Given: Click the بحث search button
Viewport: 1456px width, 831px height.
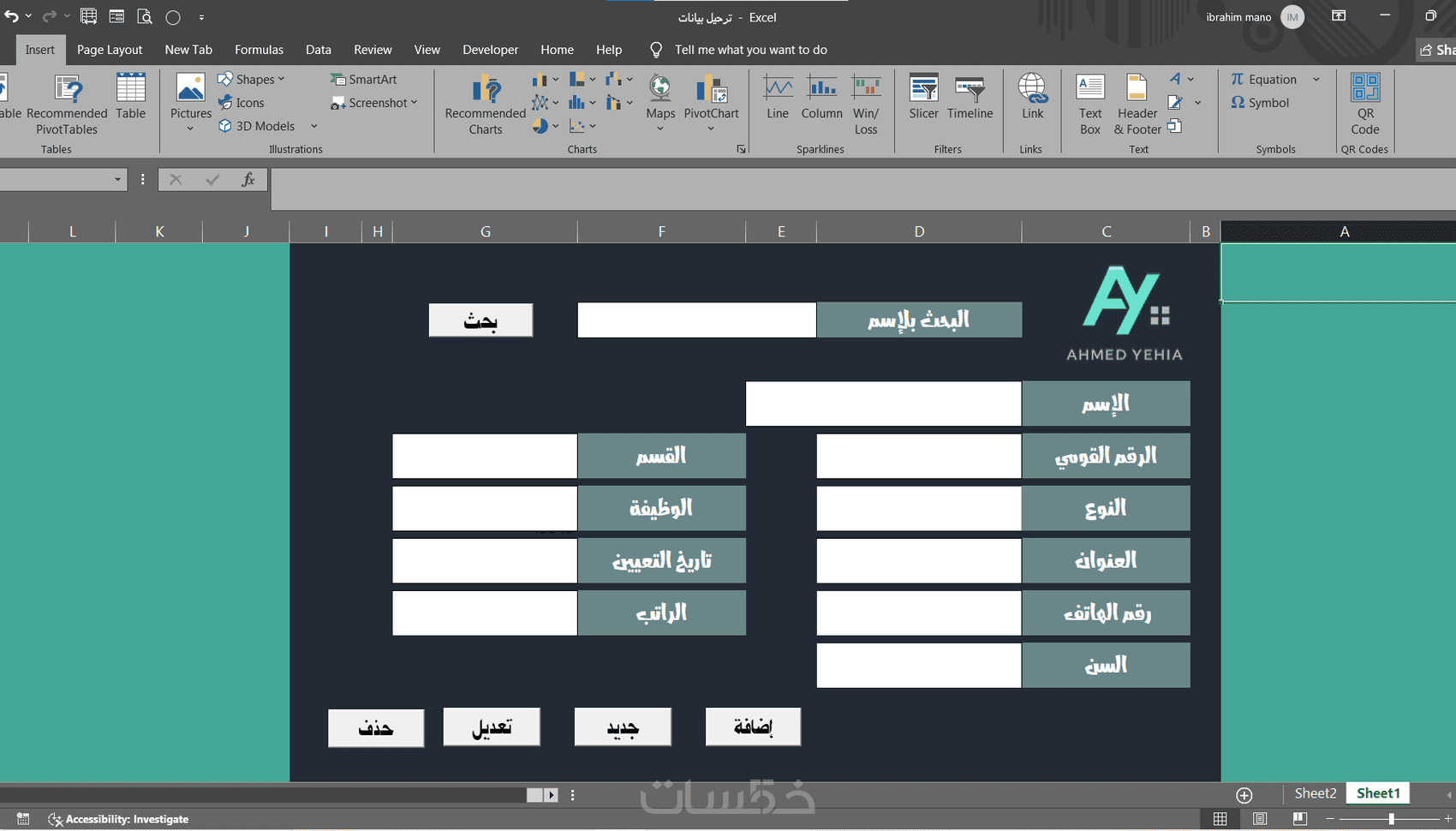Looking at the screenshot, I should [x=480, y=320].
